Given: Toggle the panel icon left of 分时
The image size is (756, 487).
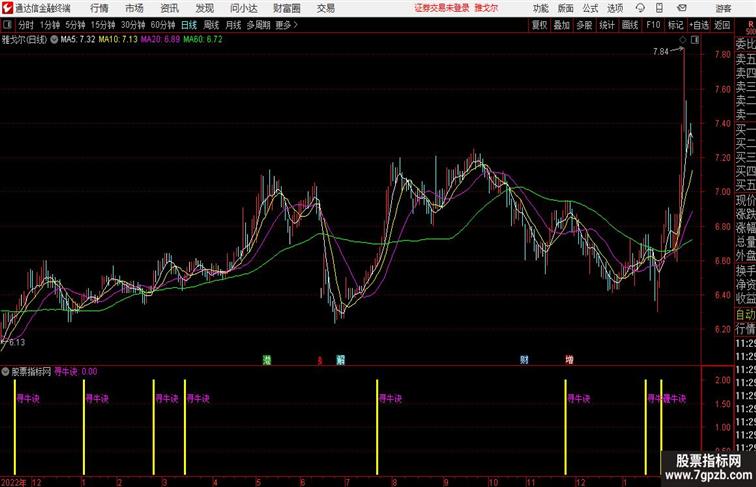Looking at the screenshot, I should point(7,25).
